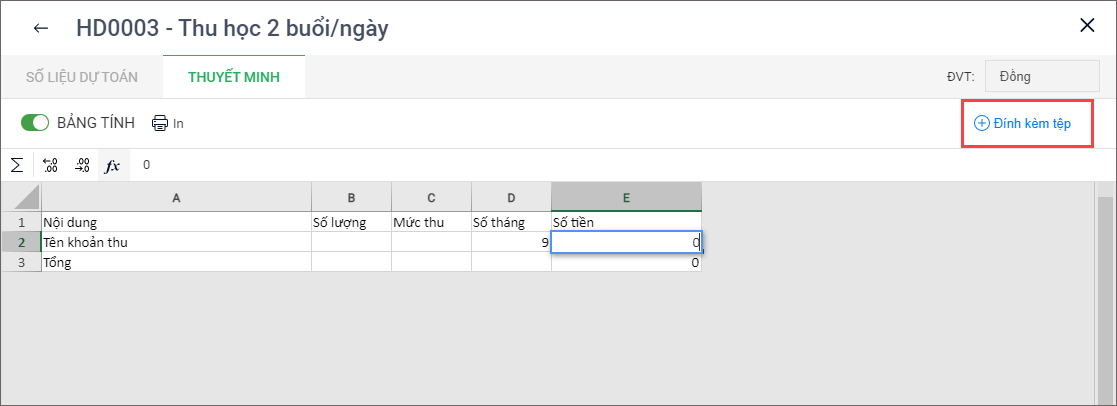Click the Sum (Σ) icon
Image resolution: width=1117 pixels, height=406 pixels.
click(x=16, y=165)
